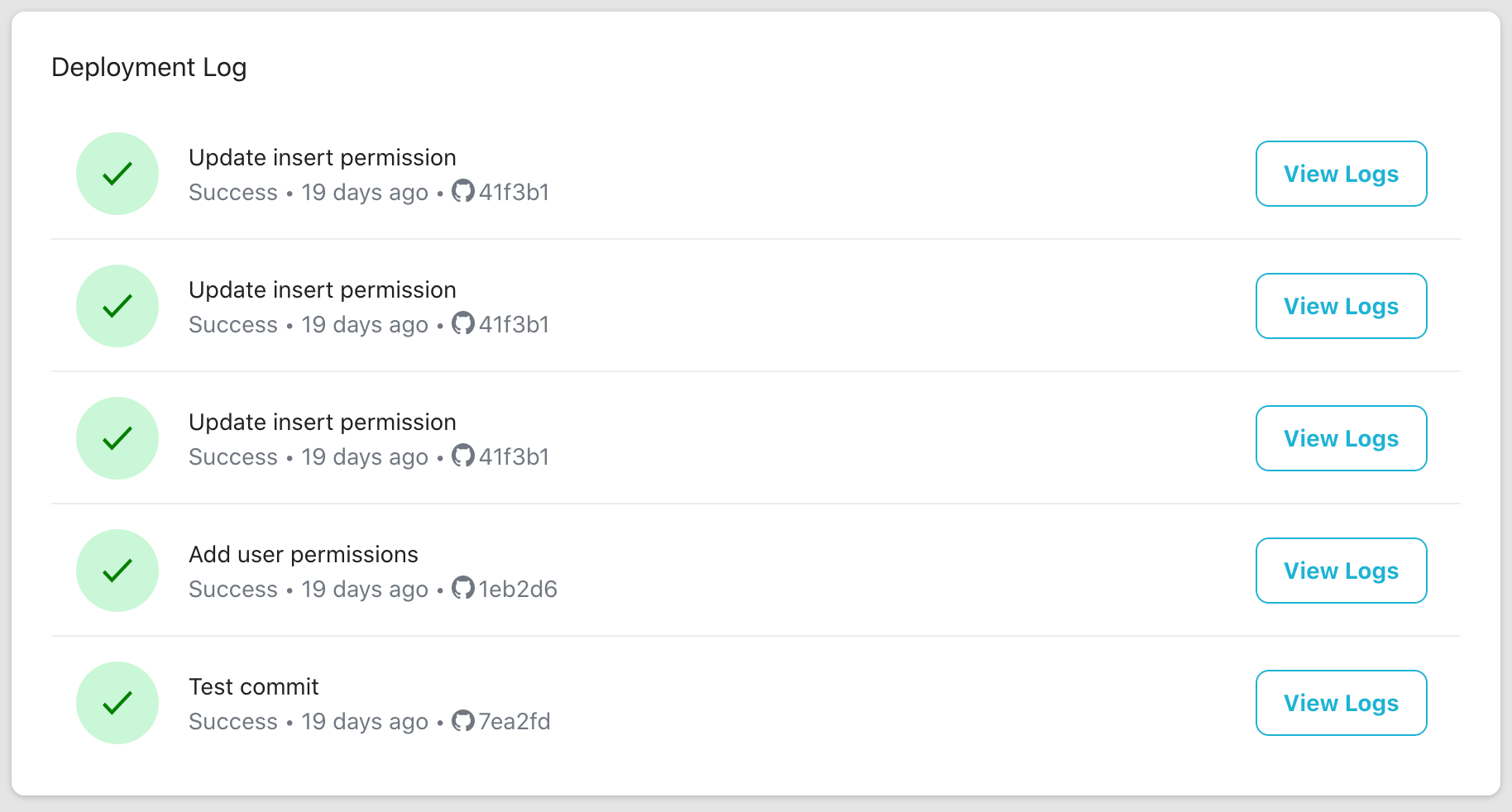
Task: View logs for Add user permissions deployment
Action: coord(1341,571)
